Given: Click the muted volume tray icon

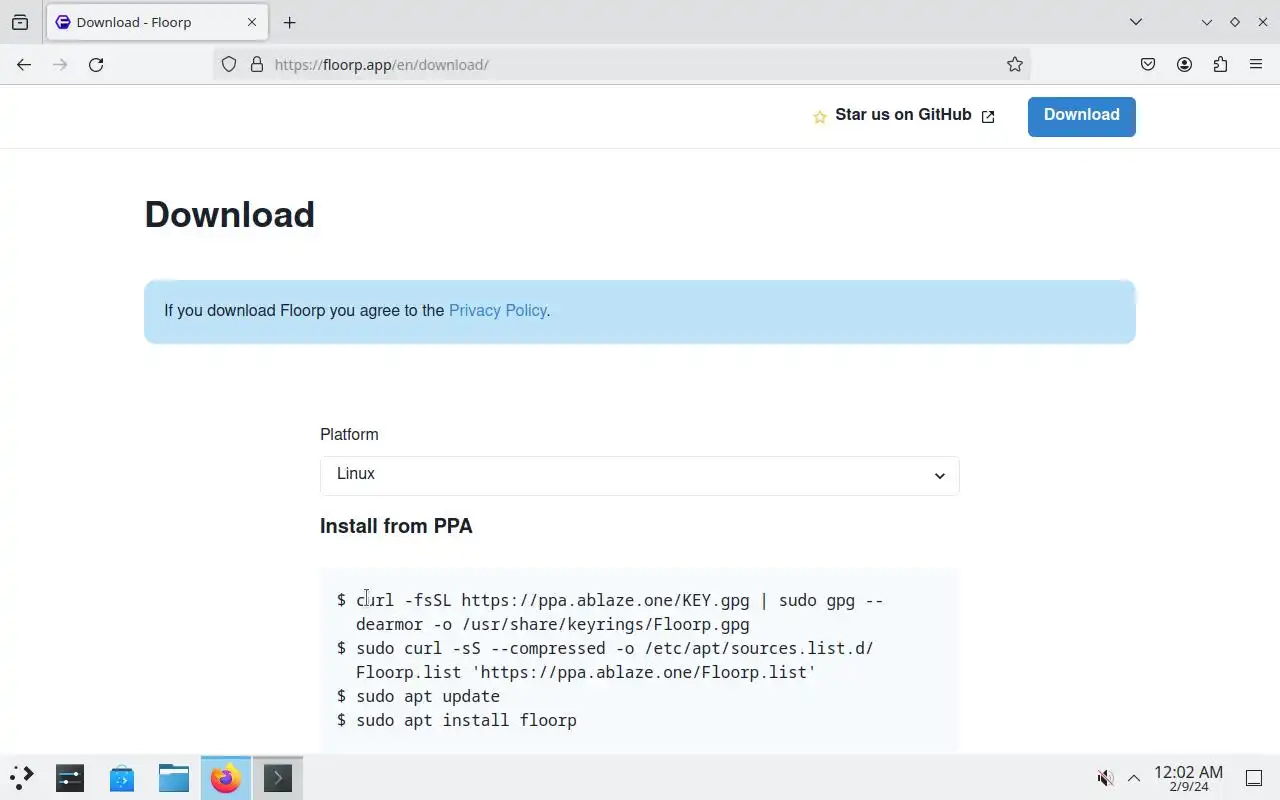Looking at the screenshot, I should [x=1105, y=777].
